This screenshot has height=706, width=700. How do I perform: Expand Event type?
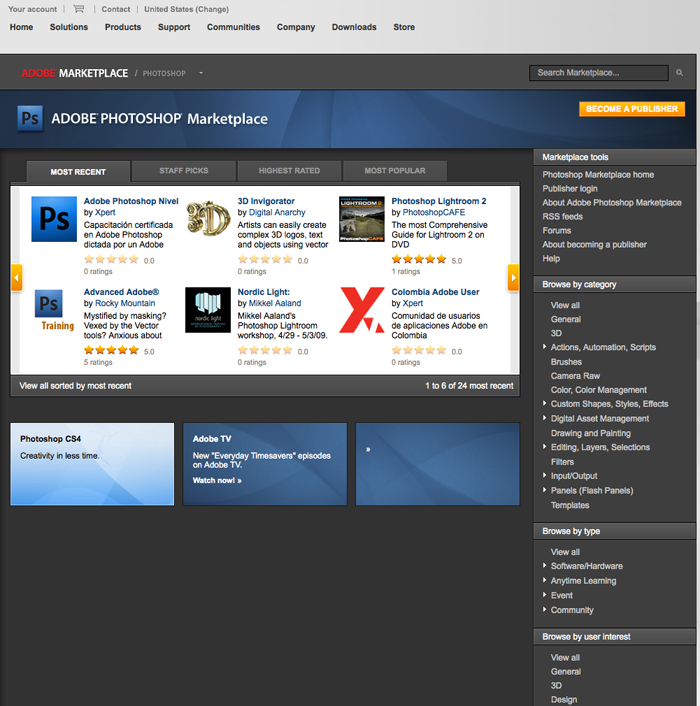click(544, 595)
